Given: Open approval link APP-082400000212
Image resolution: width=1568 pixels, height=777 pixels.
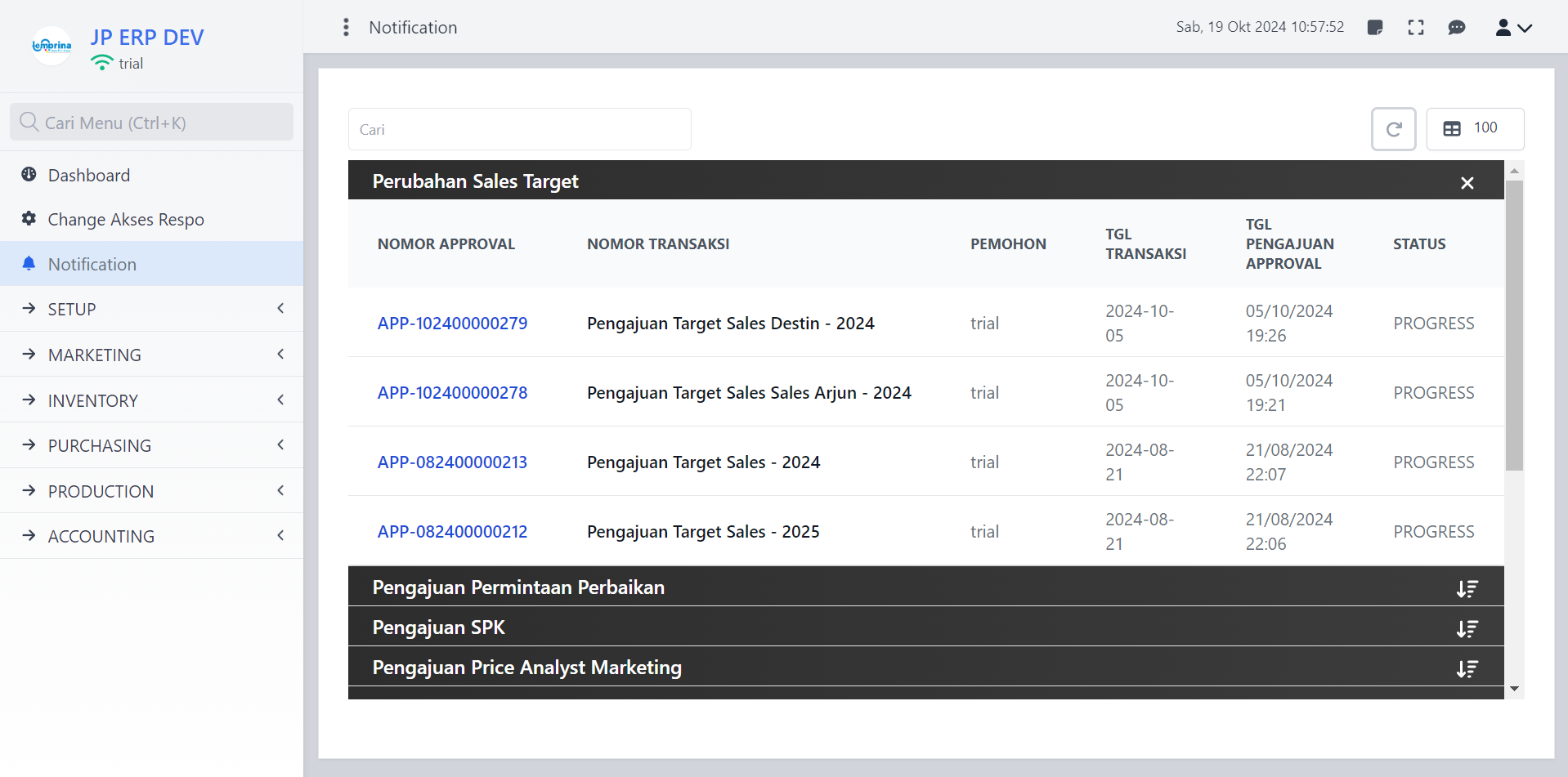Looking at the screenshot, I should click(452, 532).
